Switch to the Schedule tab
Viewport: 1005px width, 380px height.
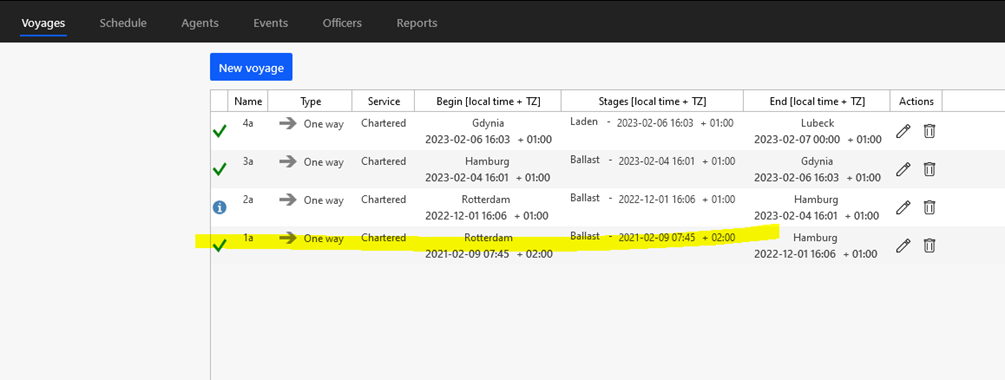coord(123,23)
